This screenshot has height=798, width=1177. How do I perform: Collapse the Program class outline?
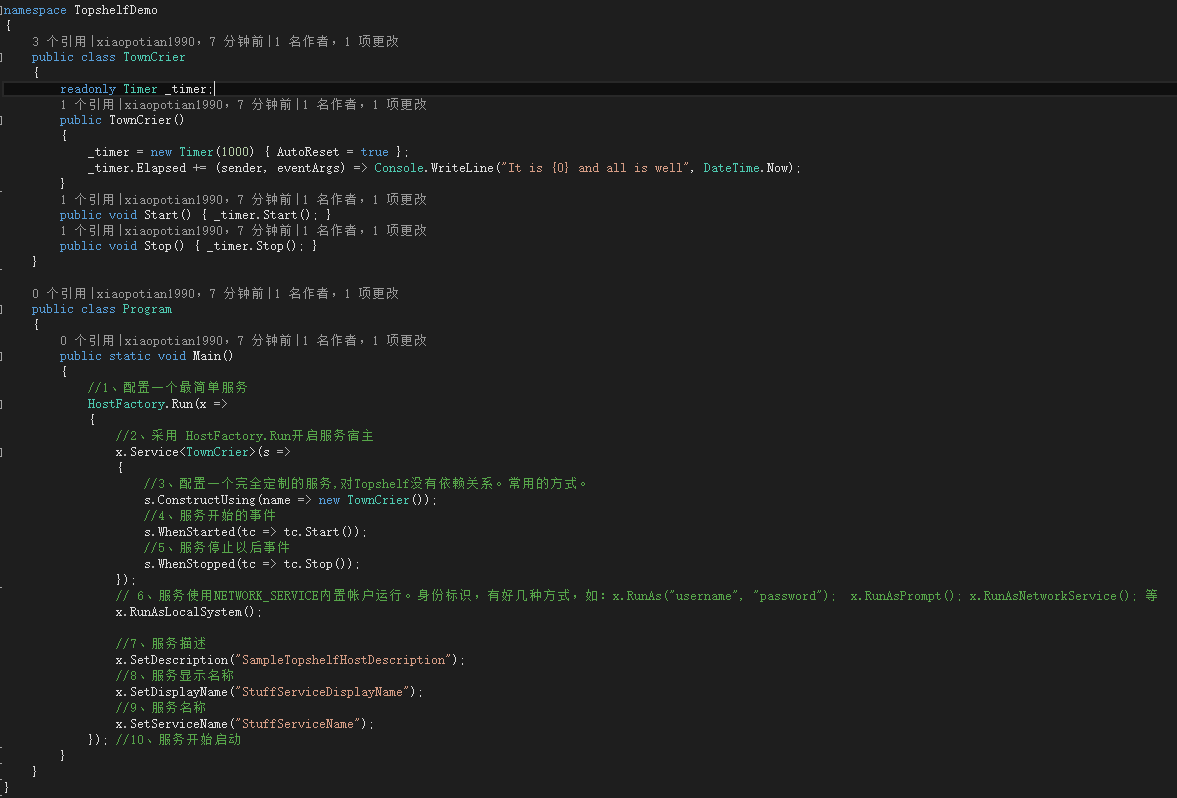[x=3, y=309]
